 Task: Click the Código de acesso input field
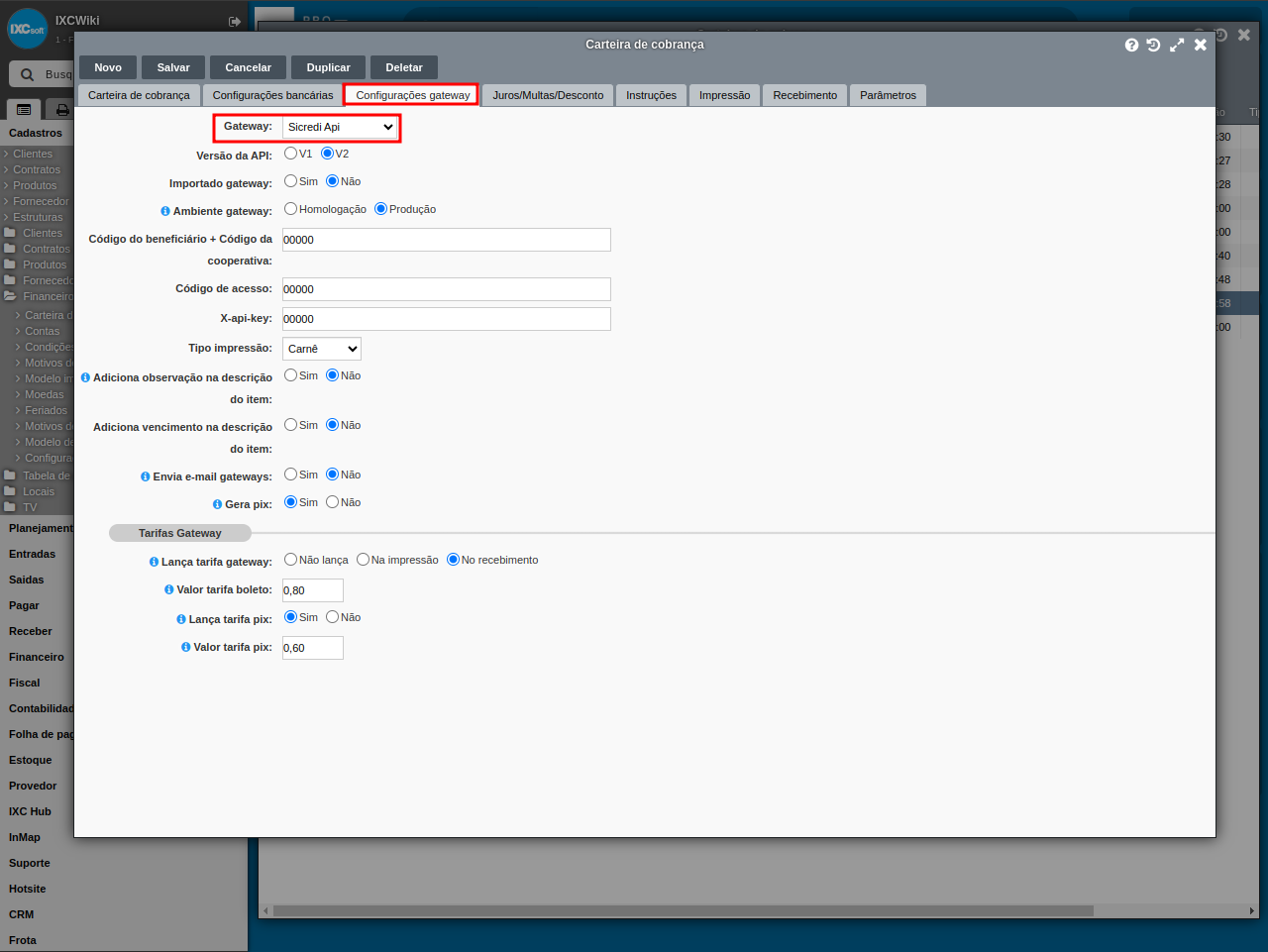[x=447, y=289]
